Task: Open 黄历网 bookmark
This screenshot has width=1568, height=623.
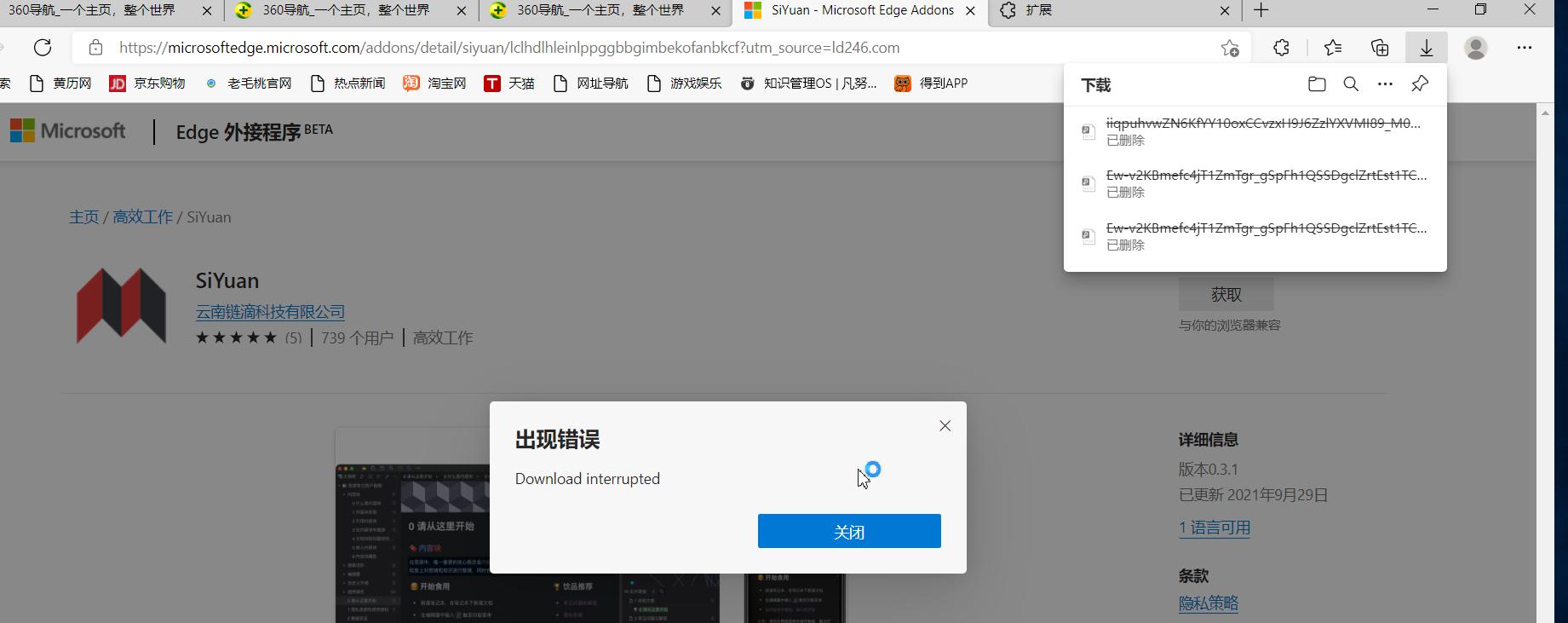Action: [60, 84]
